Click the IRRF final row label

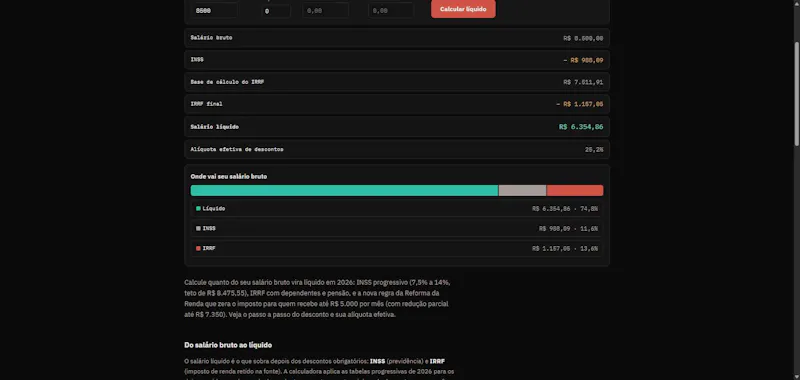pyautogui.click(x=206, y=104)
